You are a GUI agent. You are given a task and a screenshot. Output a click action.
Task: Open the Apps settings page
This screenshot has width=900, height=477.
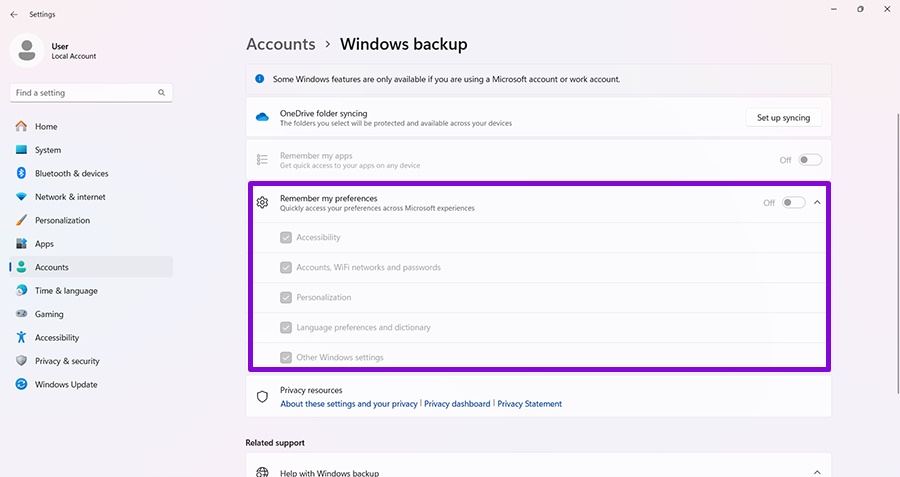[x=91, y=244]
